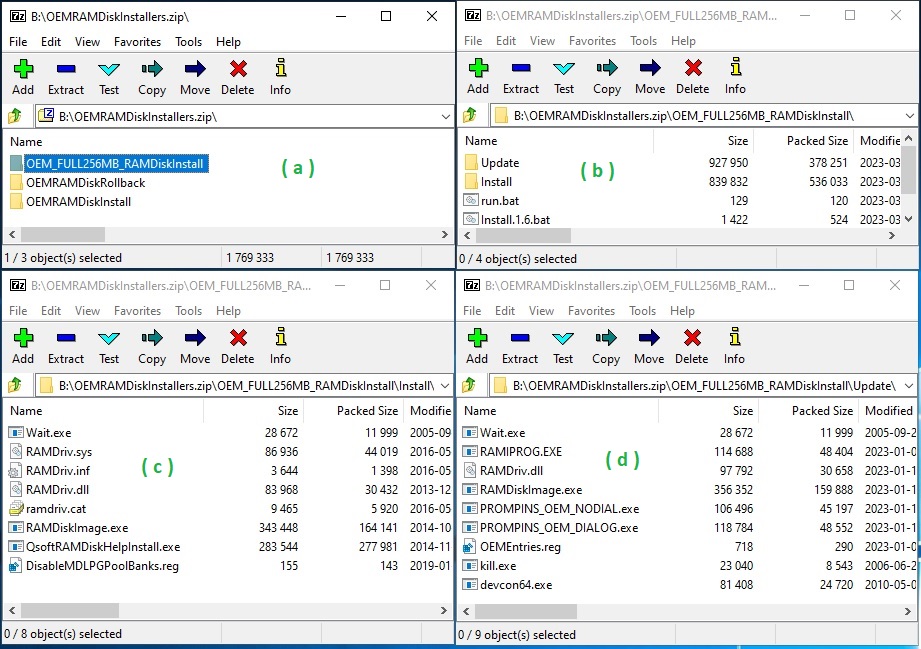This screenshot has width=921, height=649.
Task: Open the address bar dropdown in window (a)
Action: (x=447, y=116)
